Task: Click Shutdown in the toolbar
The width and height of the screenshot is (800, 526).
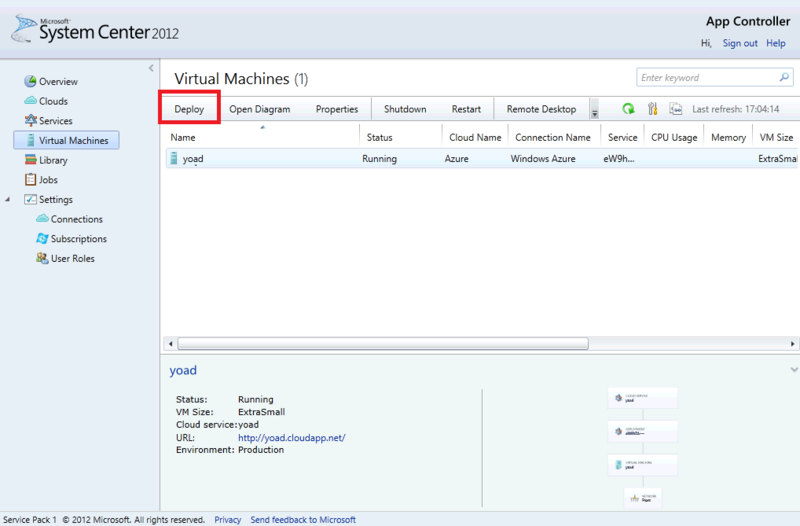Action: click(405, 109)
